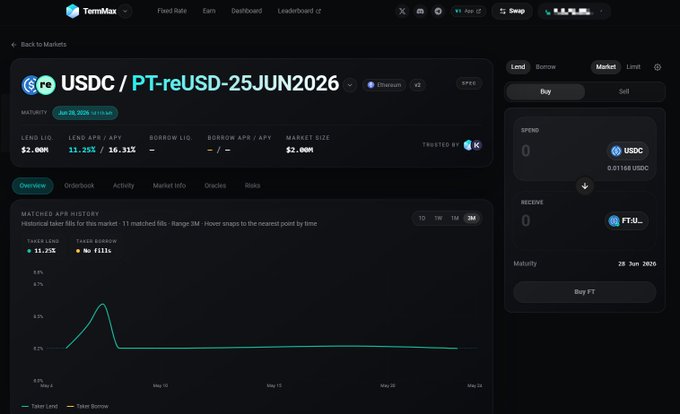Select the Overview tab
Viewport: 680px width, 414px height.
[x=33, y=186]
